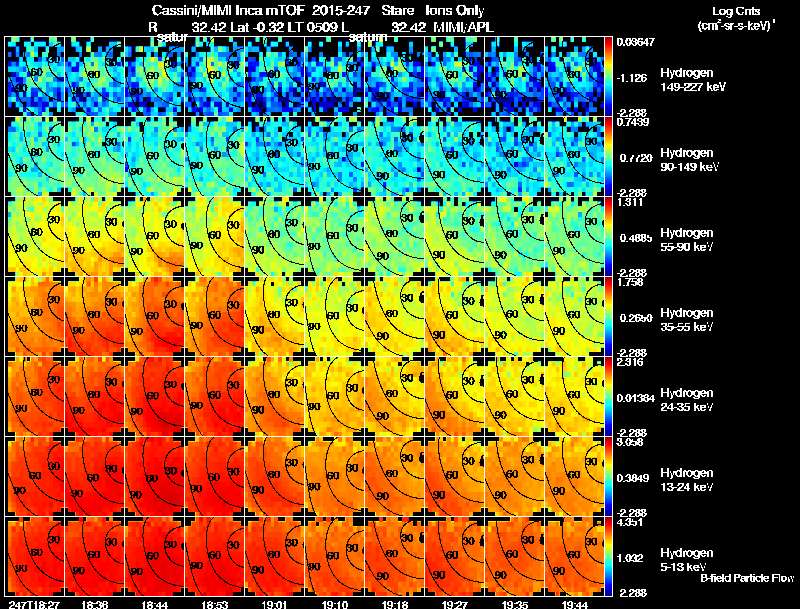Click the '247T18:27' time label
The height and width of the screenshot is (609, 800).
tap(34, 605)
